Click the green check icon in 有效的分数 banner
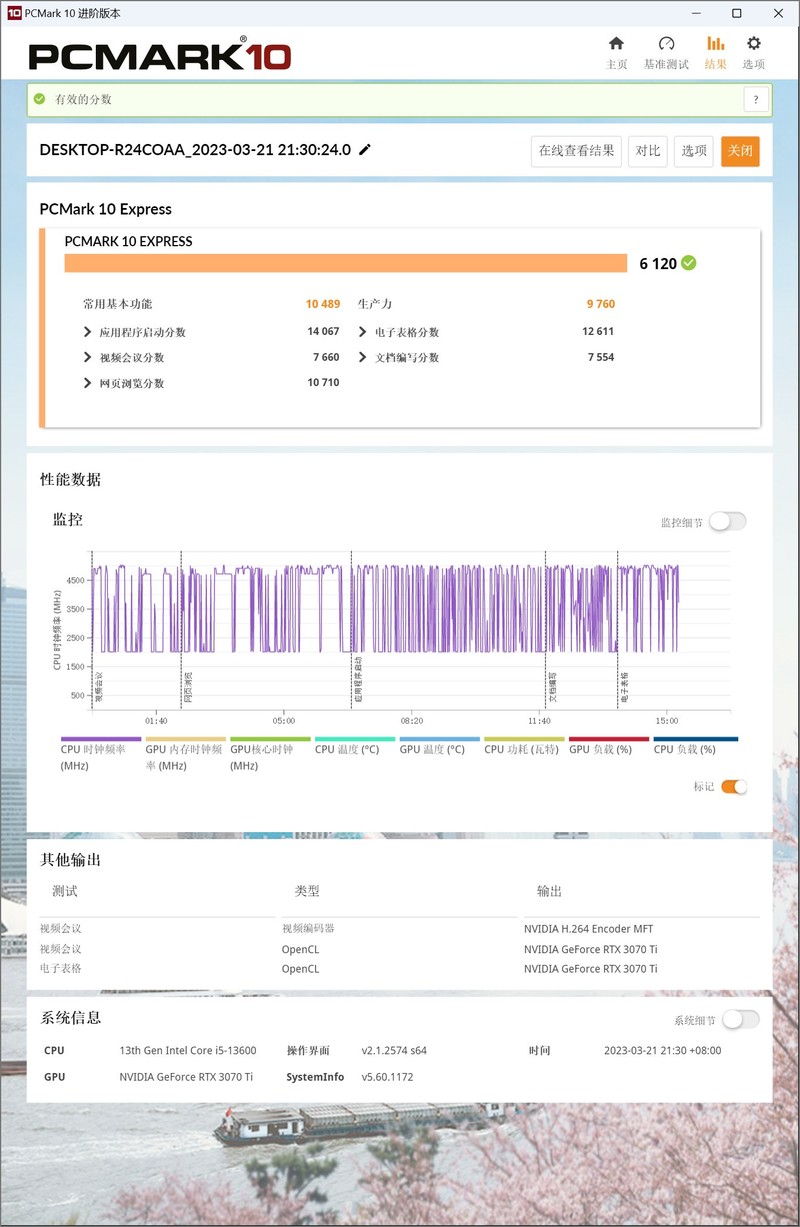This screenshot has height=1227, width=800. 38,99
